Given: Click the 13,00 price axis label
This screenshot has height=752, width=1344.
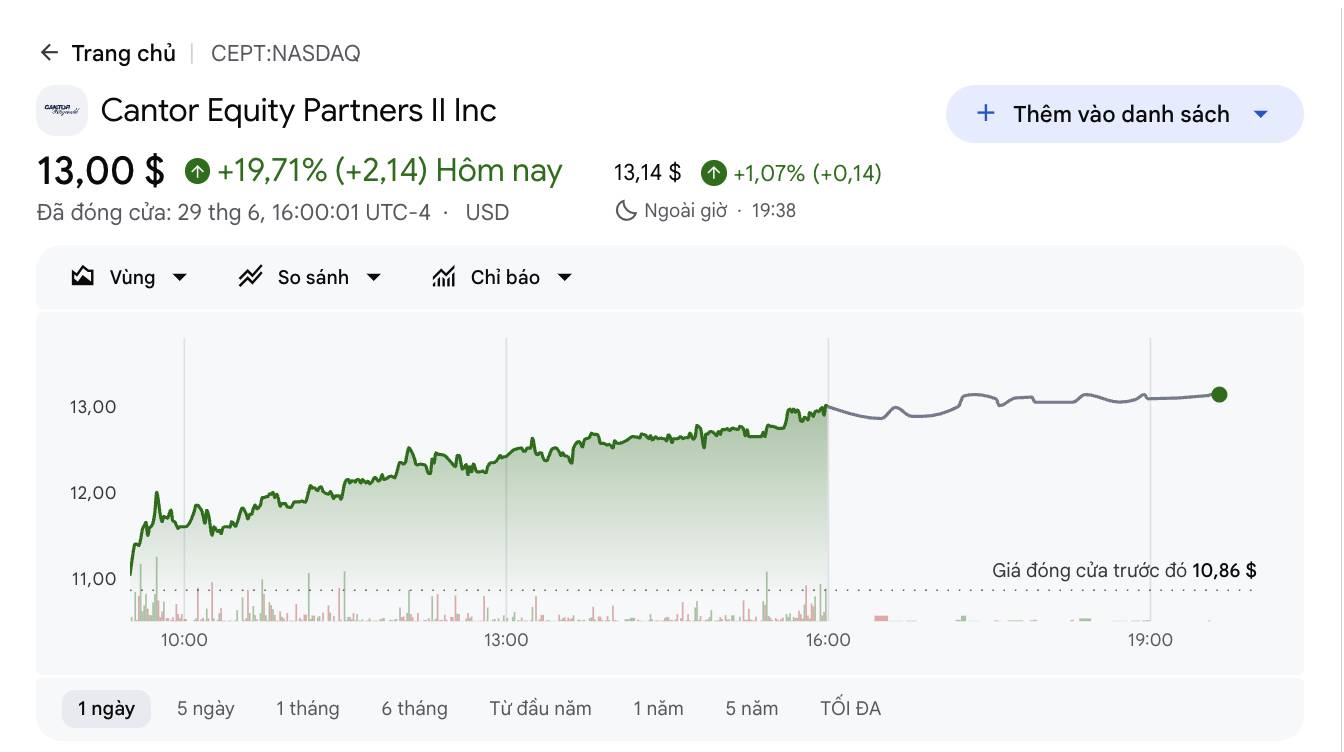Looking at the screenshot, I should (x=92, y=407).
